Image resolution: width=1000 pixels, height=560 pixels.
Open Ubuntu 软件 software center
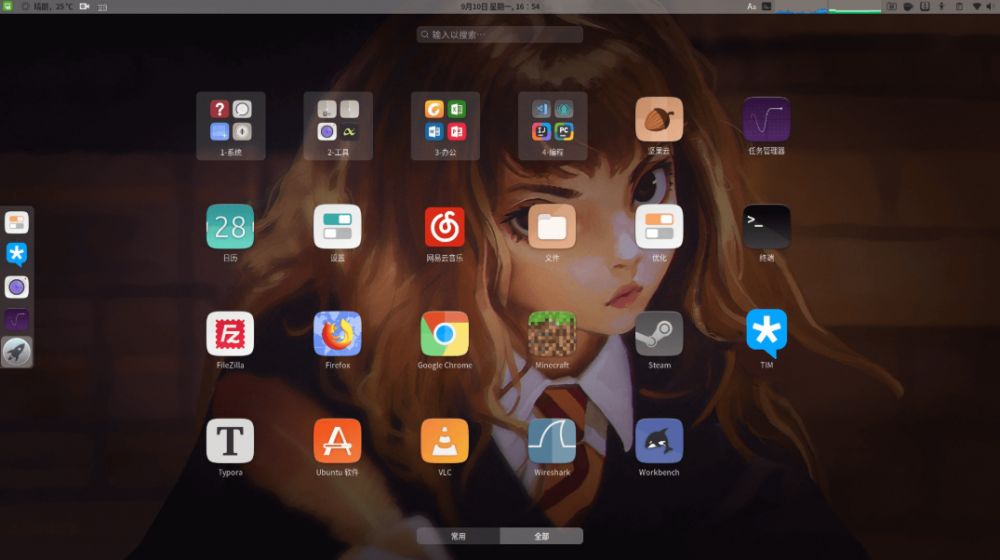[337, 441]
